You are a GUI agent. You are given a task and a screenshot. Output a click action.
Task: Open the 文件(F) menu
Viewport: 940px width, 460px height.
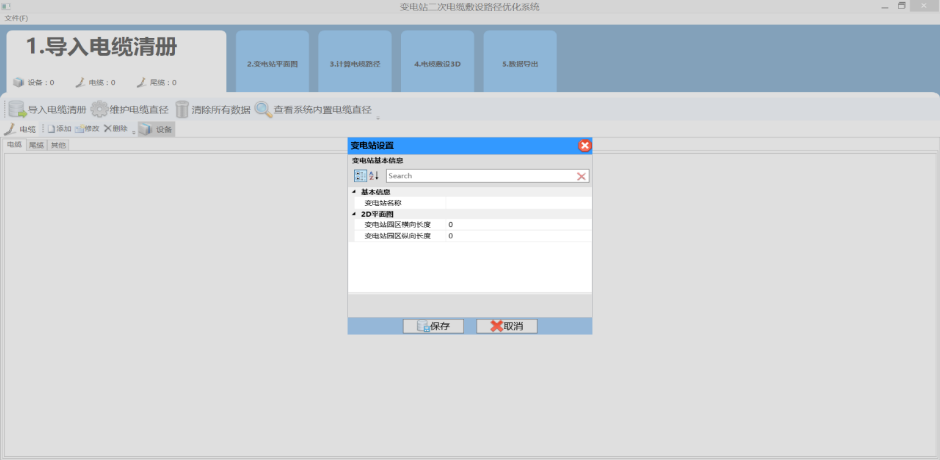(x=17, y=18)
